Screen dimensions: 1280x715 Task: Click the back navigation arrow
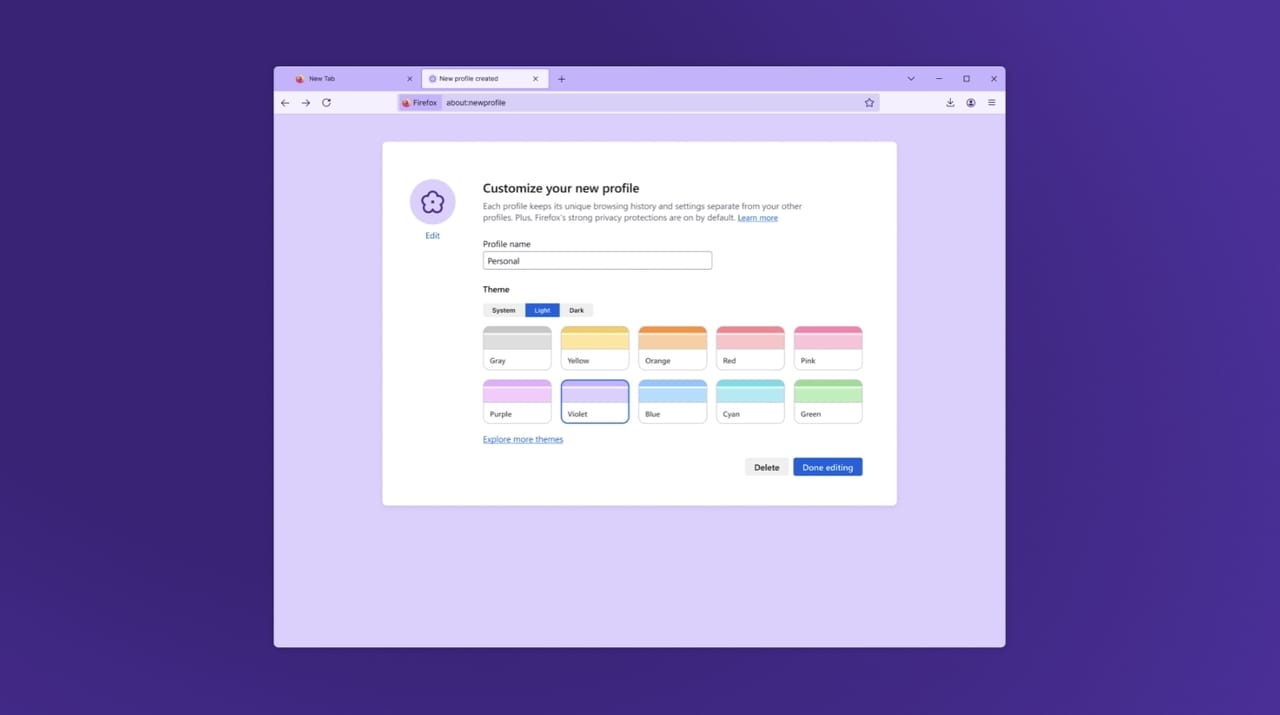(x=285, y=103)
